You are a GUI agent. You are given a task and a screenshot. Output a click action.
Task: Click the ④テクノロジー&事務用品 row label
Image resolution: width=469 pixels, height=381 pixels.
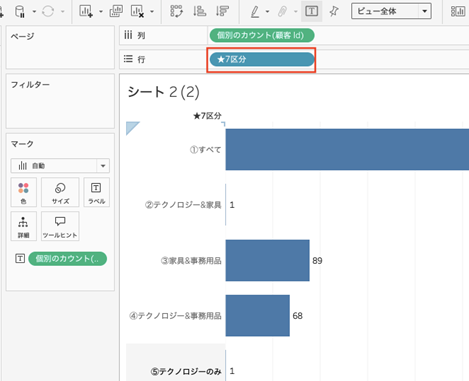(175, 316)
